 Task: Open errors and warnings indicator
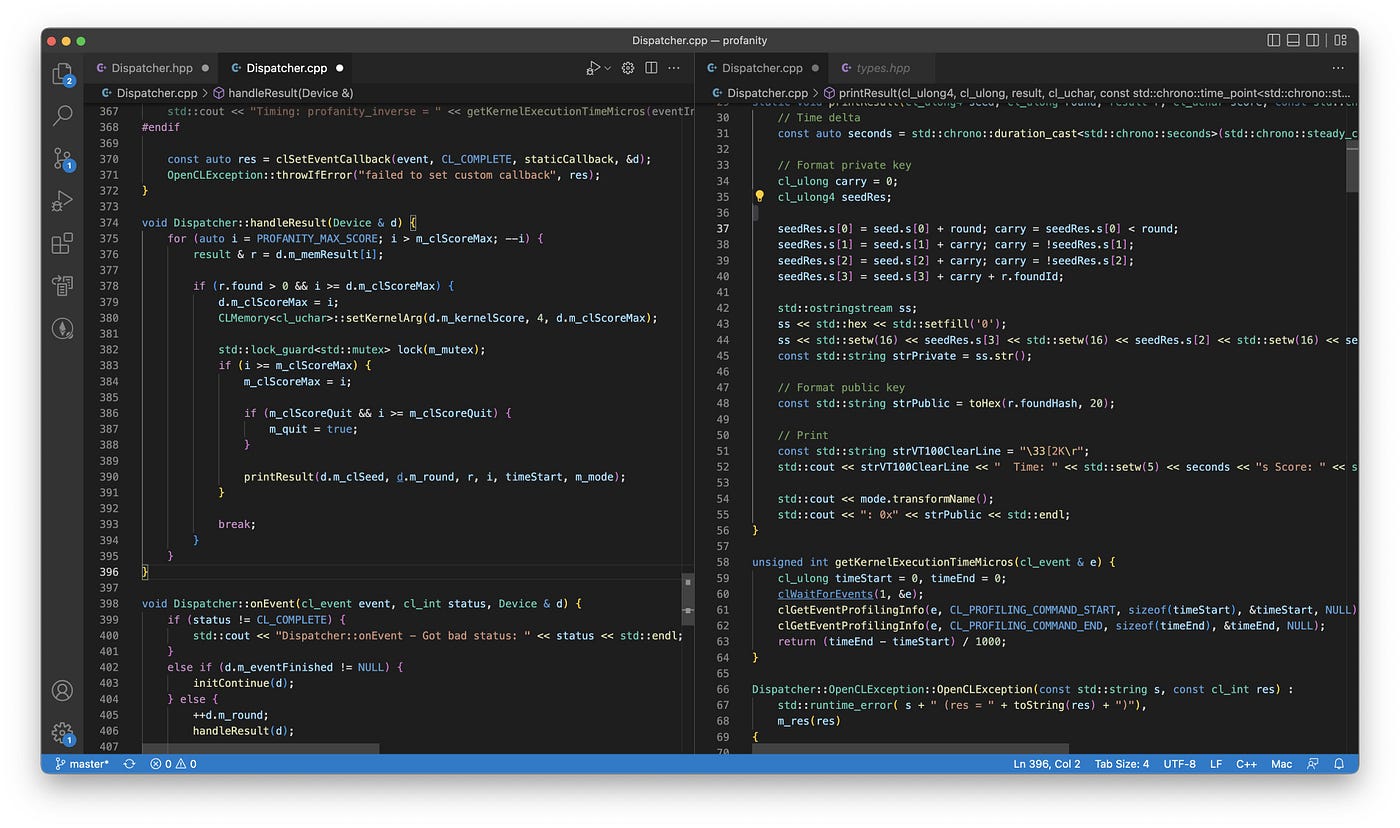pos(173,764)
